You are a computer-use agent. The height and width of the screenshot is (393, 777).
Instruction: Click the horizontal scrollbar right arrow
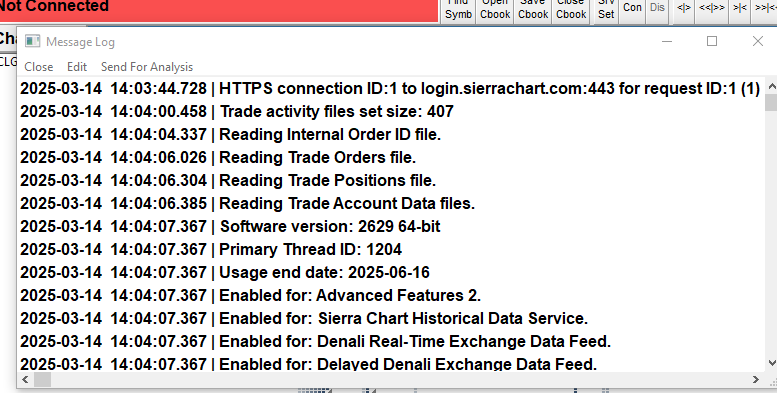pos(756,380)
